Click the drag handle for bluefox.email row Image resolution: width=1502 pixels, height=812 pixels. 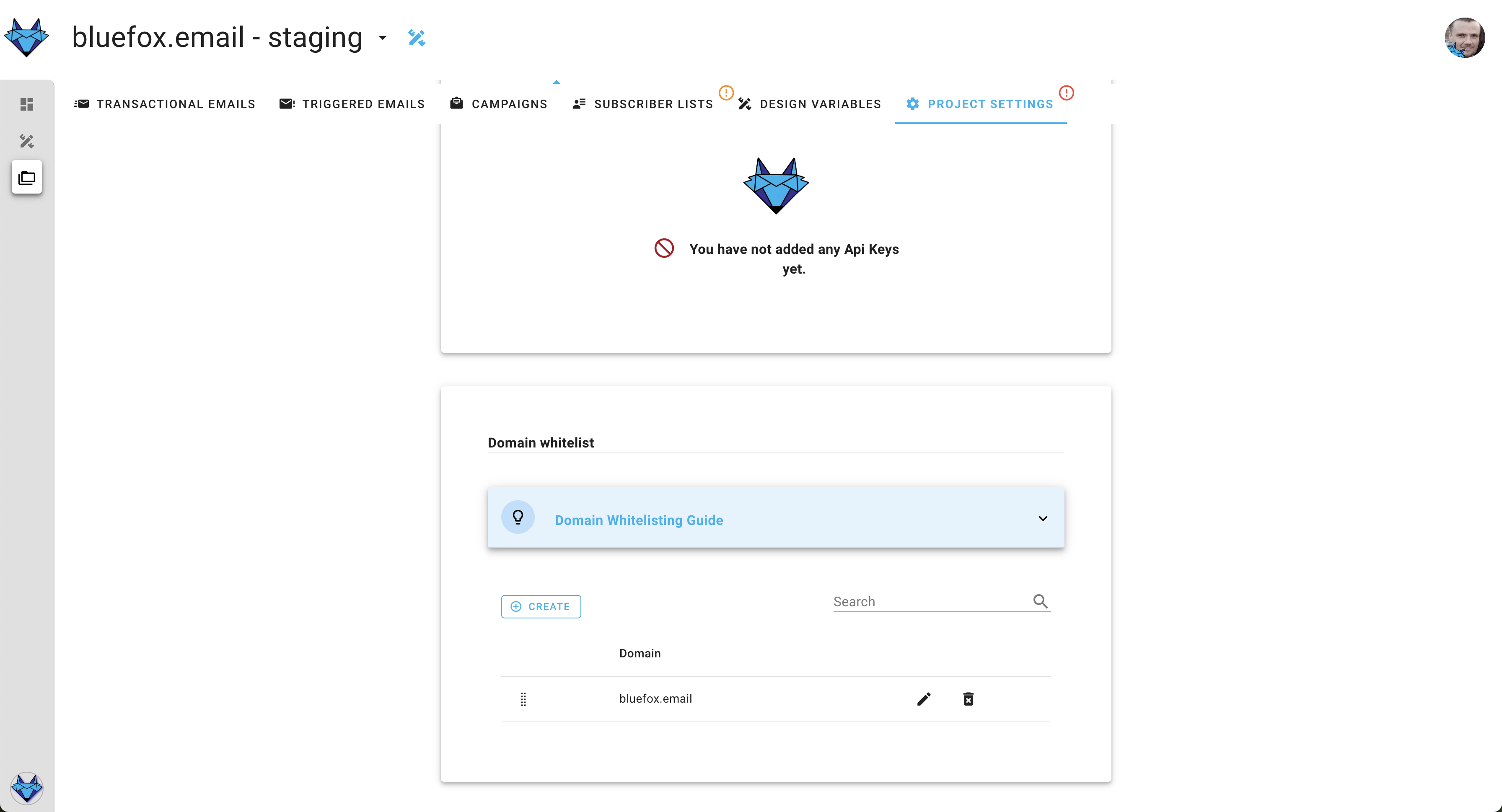tap(523, 699)
